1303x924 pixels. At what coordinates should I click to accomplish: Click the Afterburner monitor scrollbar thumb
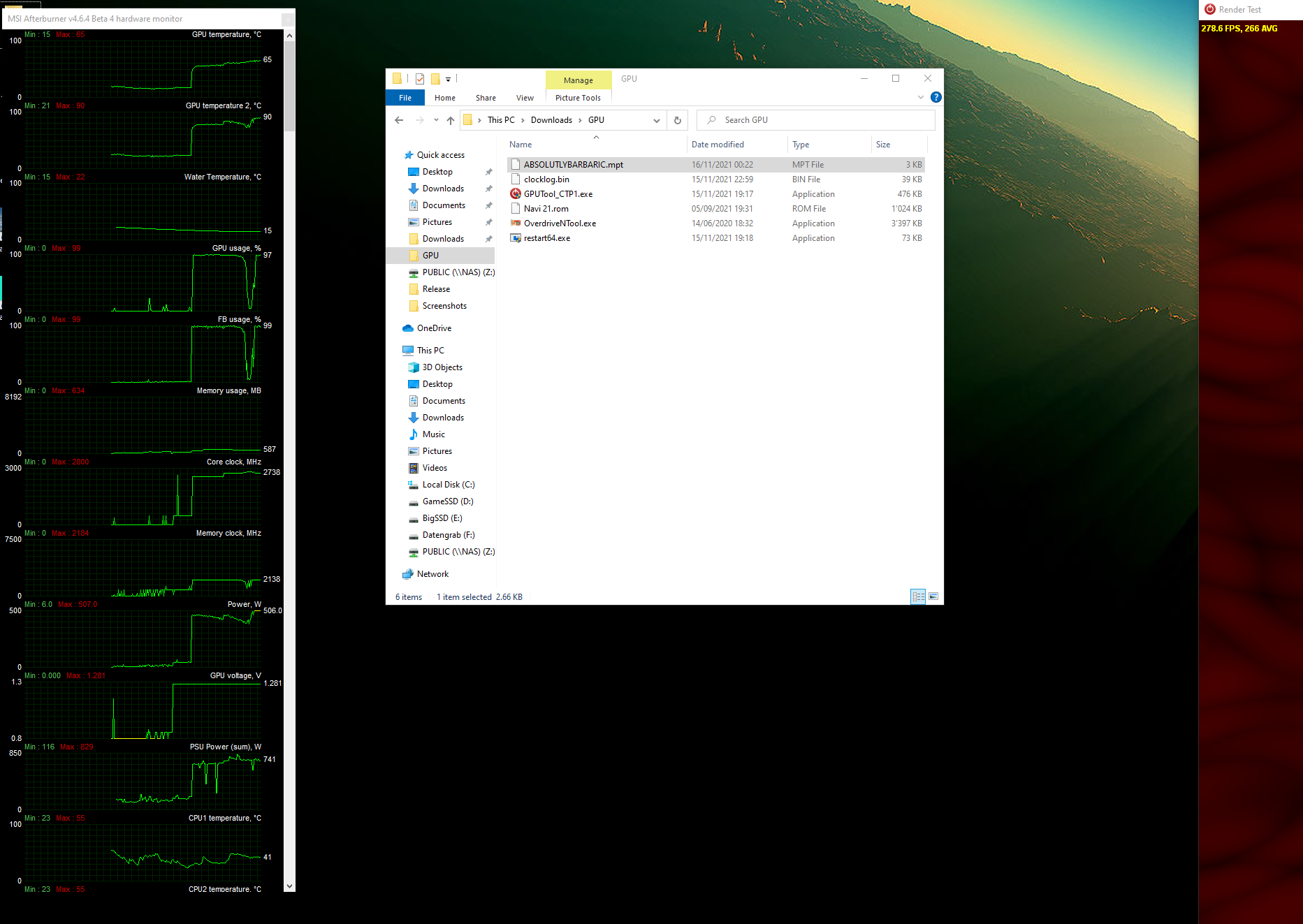[x=289, y=86]
